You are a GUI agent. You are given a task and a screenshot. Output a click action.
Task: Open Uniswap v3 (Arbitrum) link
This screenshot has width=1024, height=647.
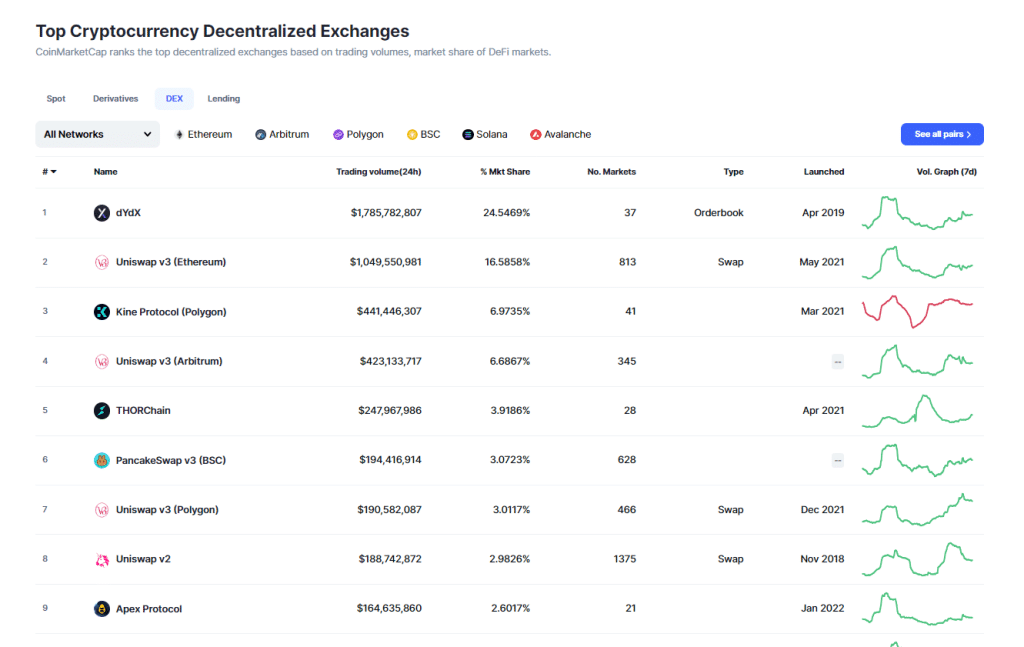[x=169, y=361]
